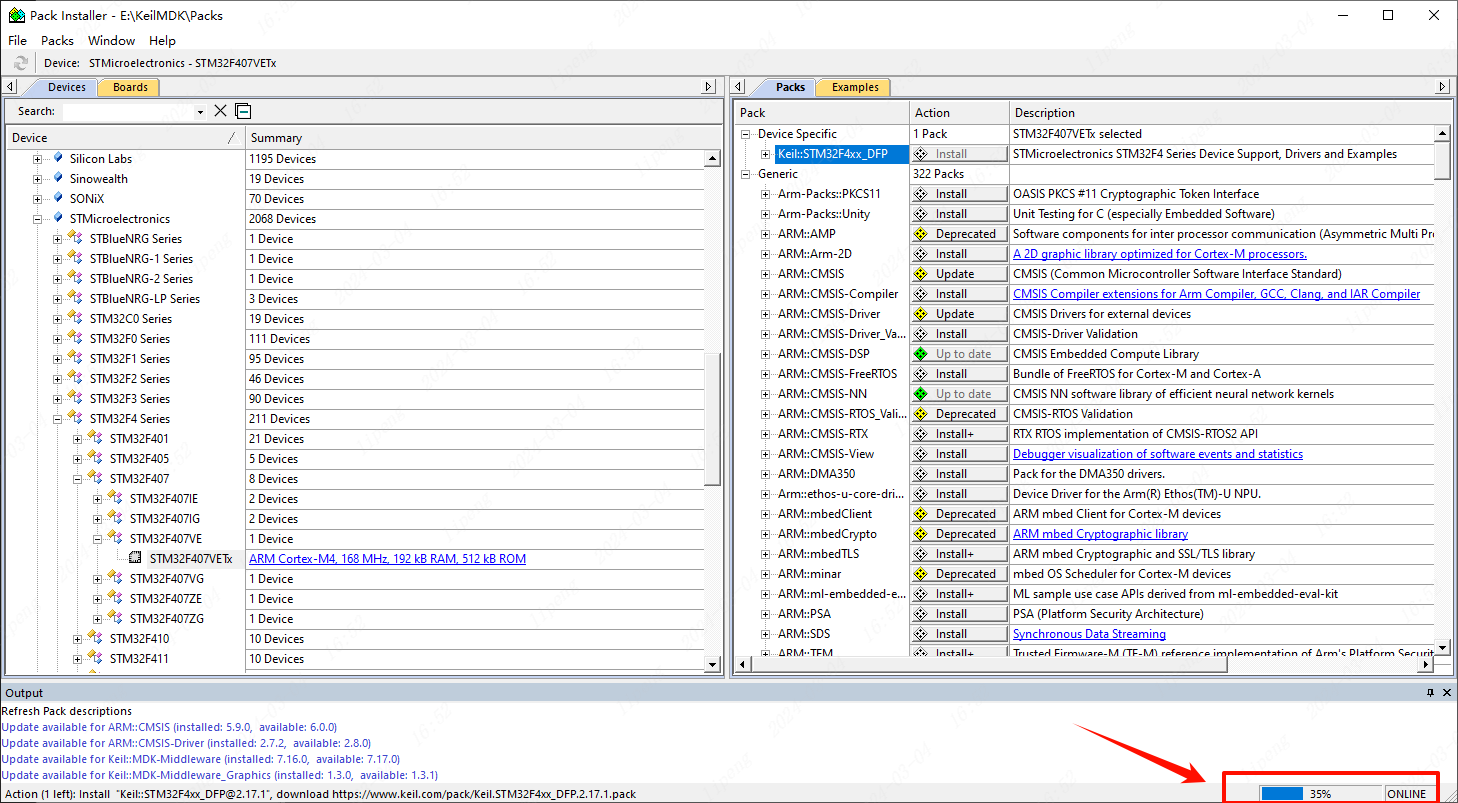Open the Packs menu
The width and height of the screenshot is (1458, 803).
pos(57,41)
